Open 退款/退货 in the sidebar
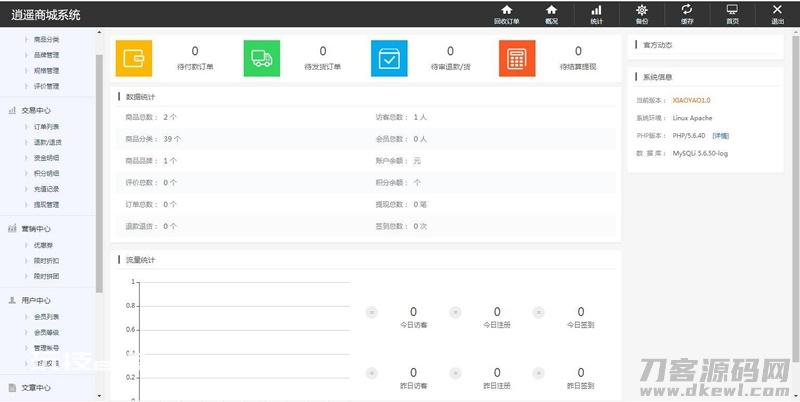The image size is (800, 402). tap(48, 142)
